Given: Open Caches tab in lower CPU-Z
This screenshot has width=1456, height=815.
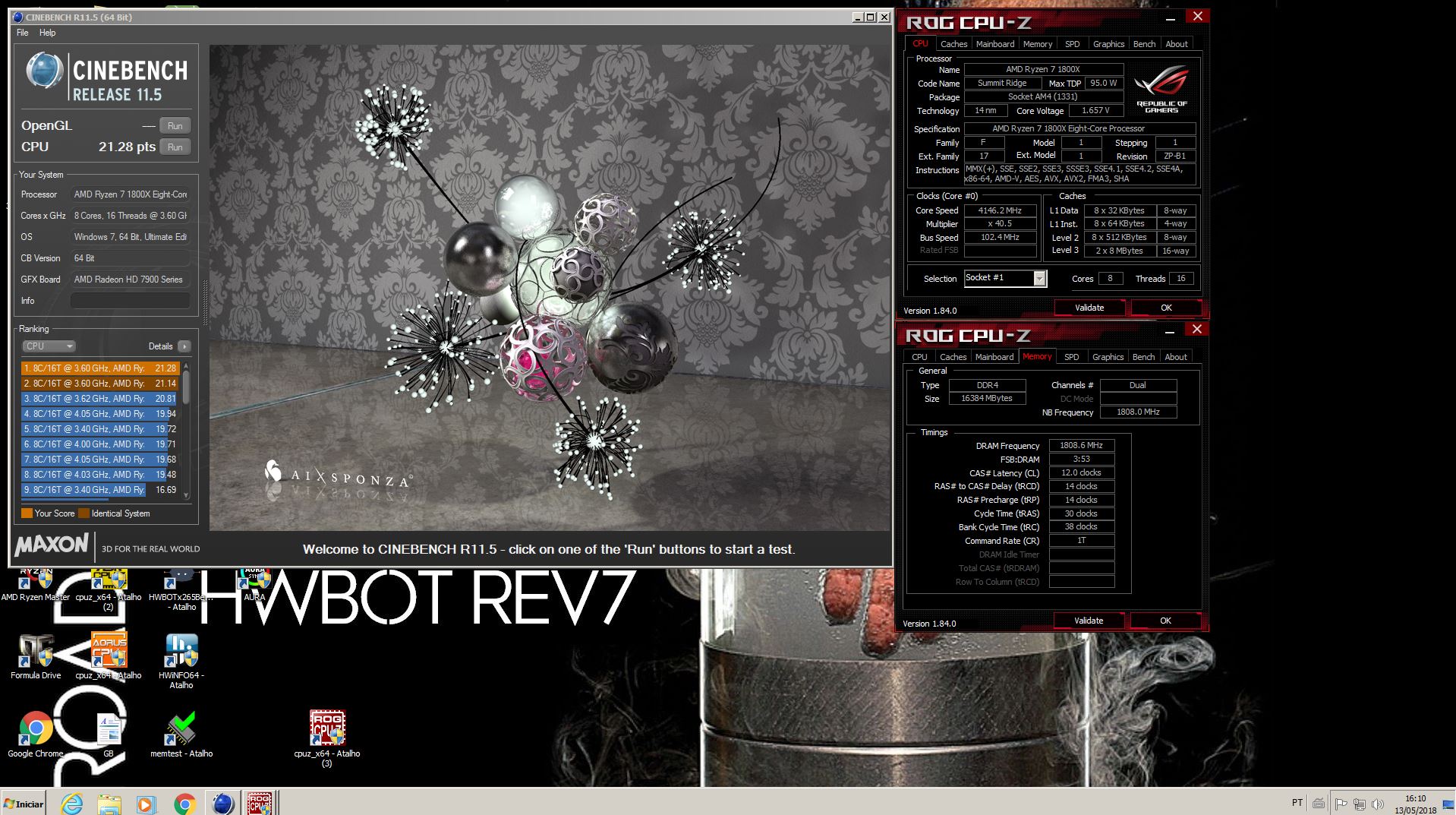Looking at the screenshot, I should (x=953, y=357).
